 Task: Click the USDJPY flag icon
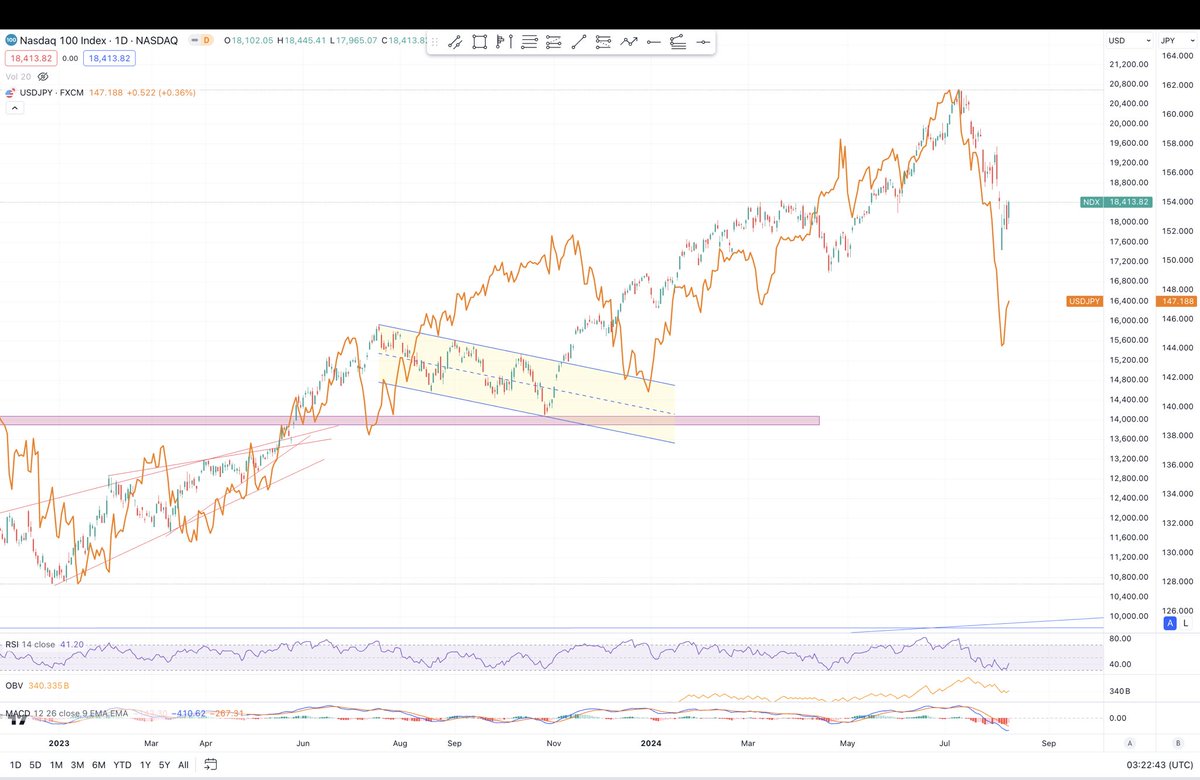[10, 92]
